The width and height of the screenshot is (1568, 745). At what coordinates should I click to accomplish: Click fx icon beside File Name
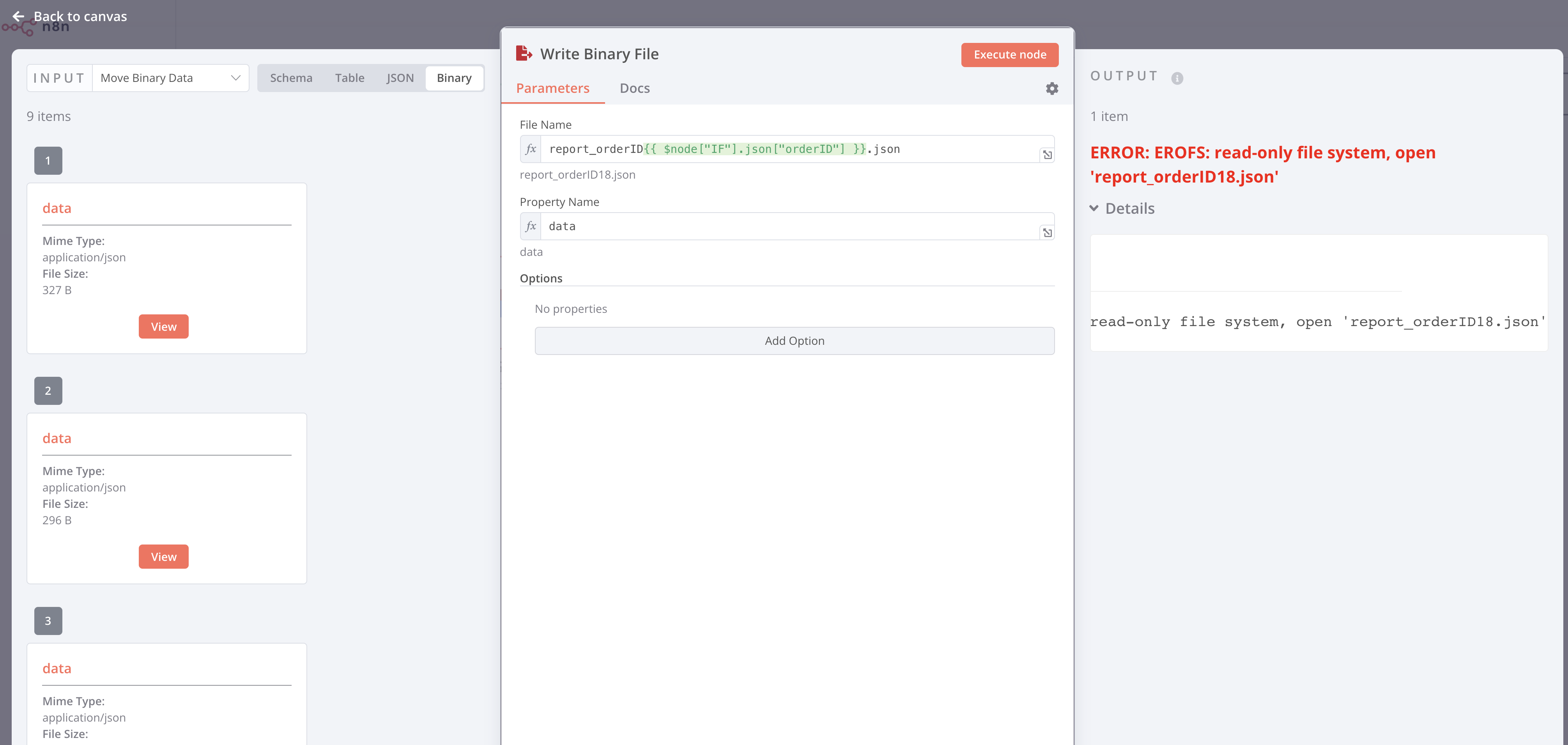pos(531,149)
